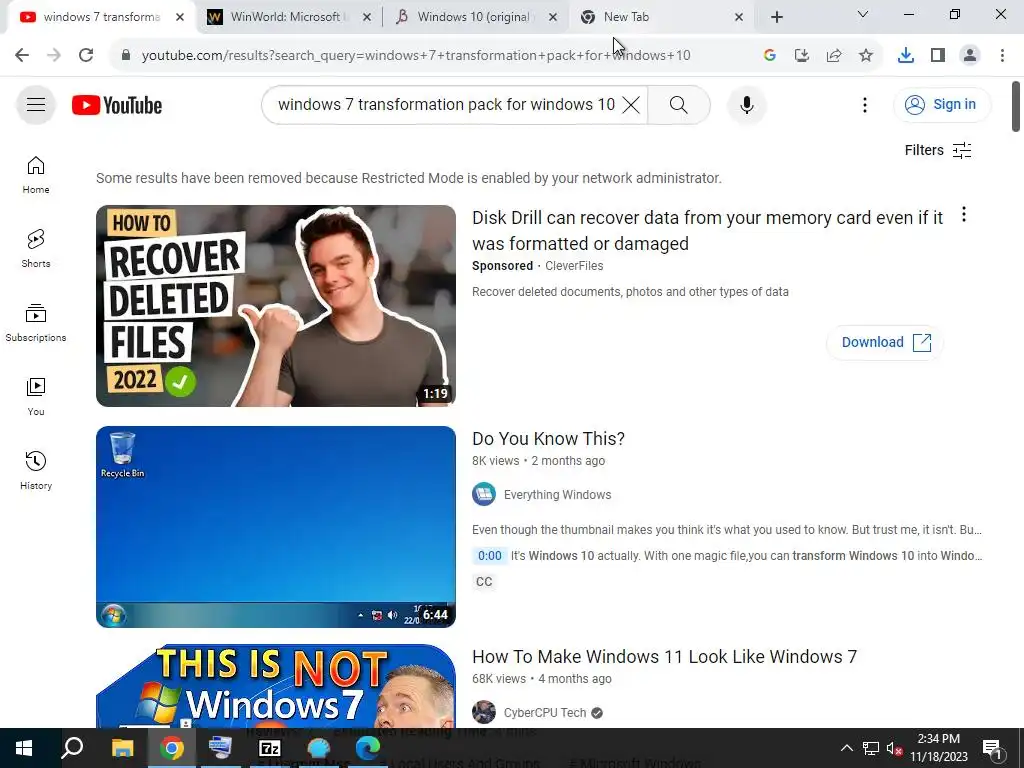This screenshot has width=1024, height=768.
Task: Click the Download button for Disk Drill
Action: click(885, 342)
